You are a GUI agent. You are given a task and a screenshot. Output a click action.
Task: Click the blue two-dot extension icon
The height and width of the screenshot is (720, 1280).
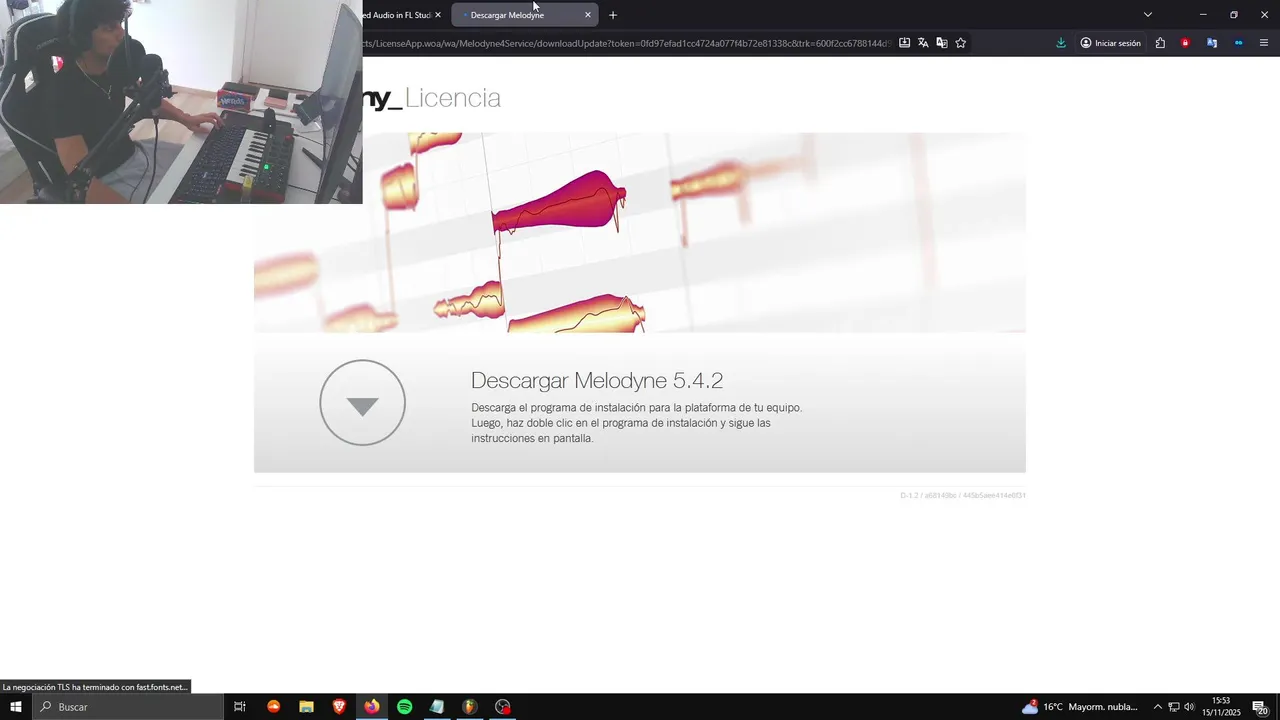[1238, 43]
